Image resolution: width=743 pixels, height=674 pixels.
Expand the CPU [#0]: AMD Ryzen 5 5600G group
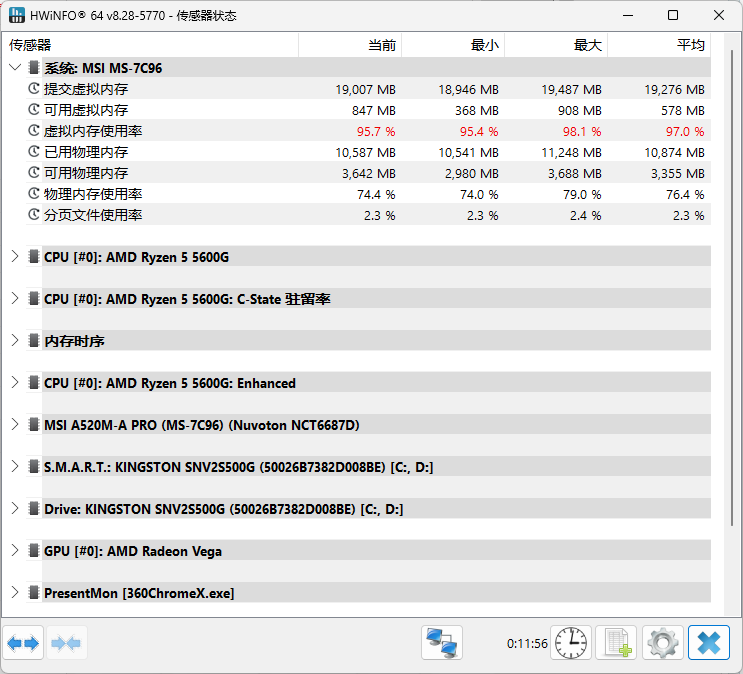click(15, 256)
